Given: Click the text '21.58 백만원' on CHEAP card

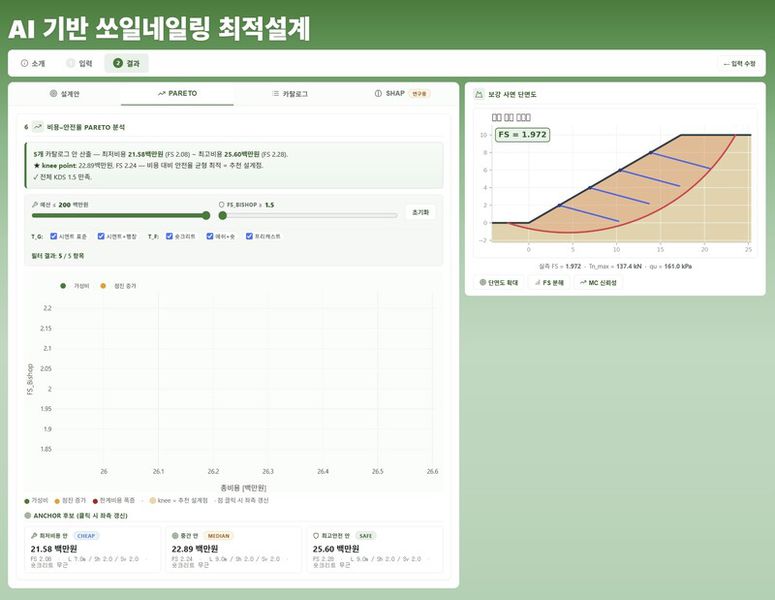Looking at the screenshot, I should pos(54,549).
